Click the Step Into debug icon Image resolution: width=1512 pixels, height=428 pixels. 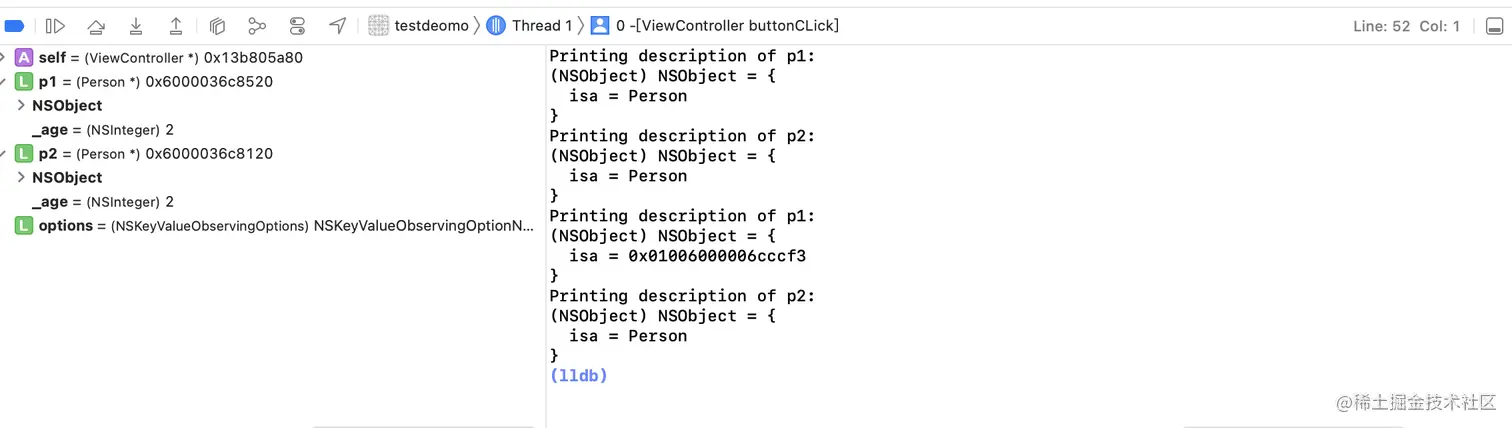tap(136, 26)
